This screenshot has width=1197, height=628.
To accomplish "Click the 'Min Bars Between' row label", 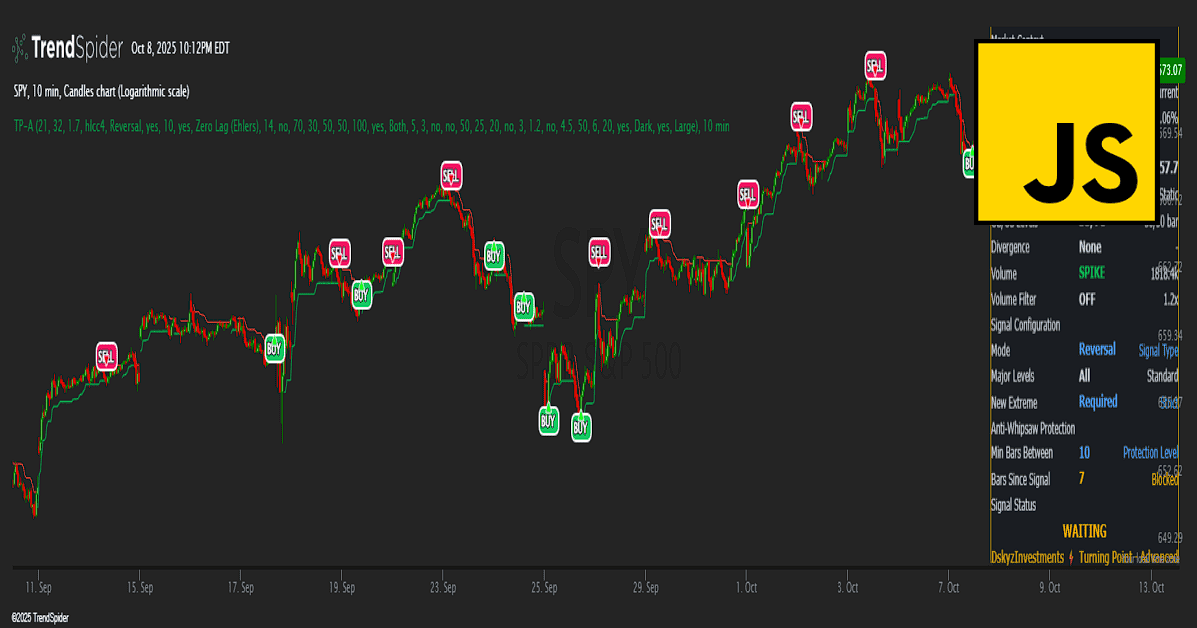I will [x=1021, y=453].
